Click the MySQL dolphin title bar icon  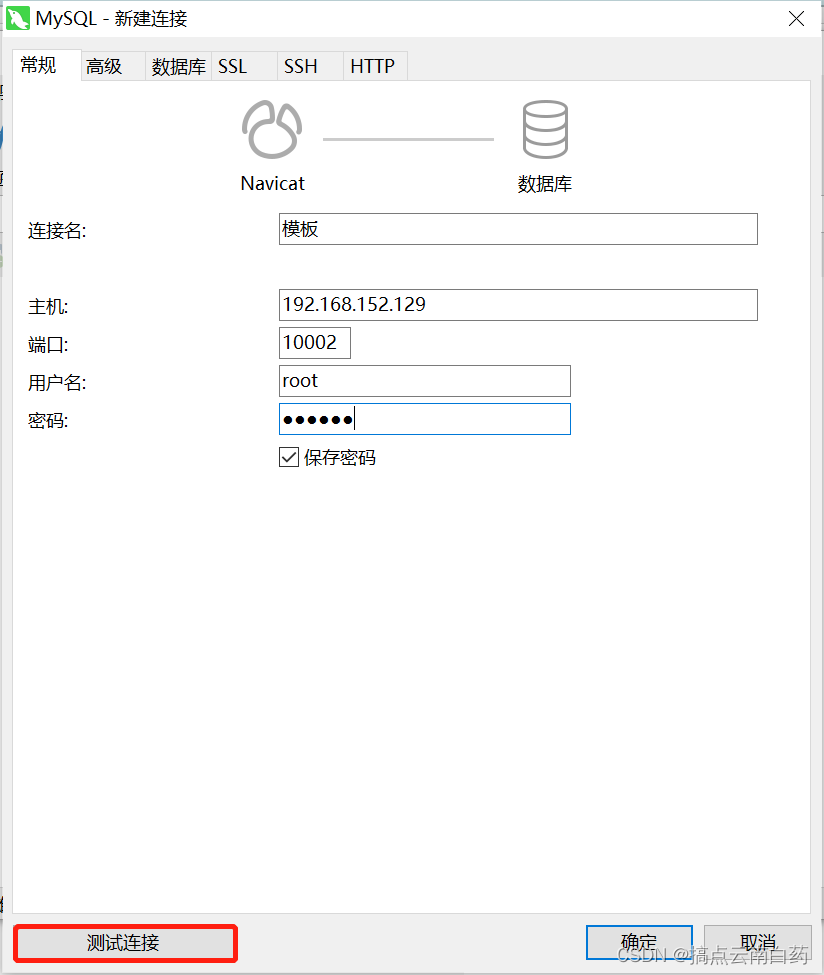pos(18,19)
